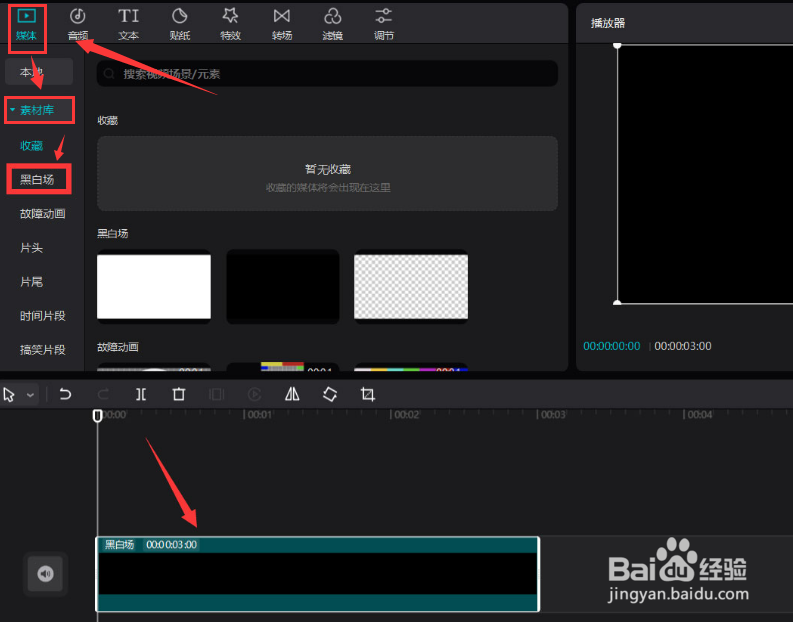Open the 转场 transitions tab
Screen dimensions: 793x622
point(282,24)
